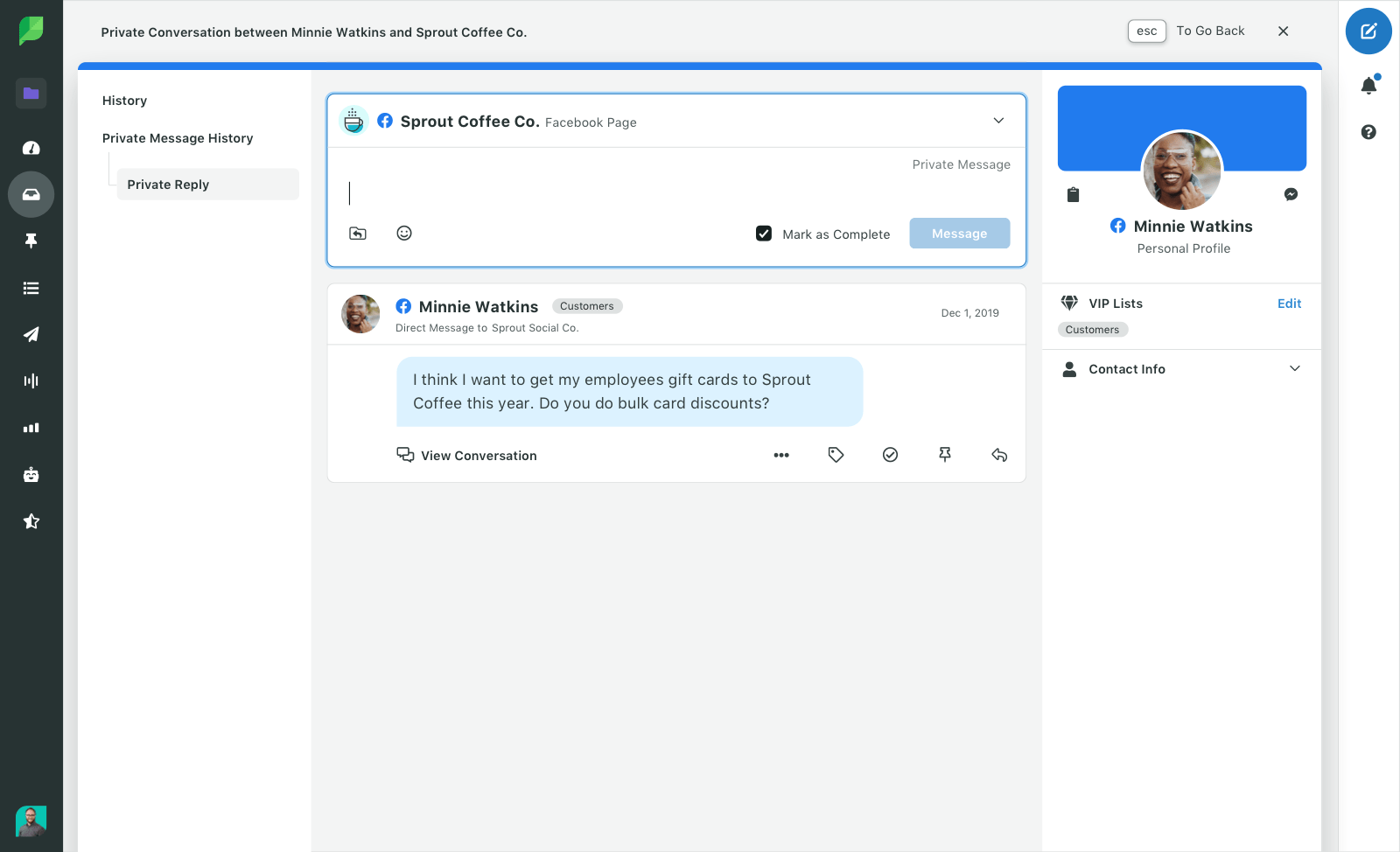Open the more actions ellipsis menu
The height and width of the screenshot is (852, 1400).
pos(781,455)
